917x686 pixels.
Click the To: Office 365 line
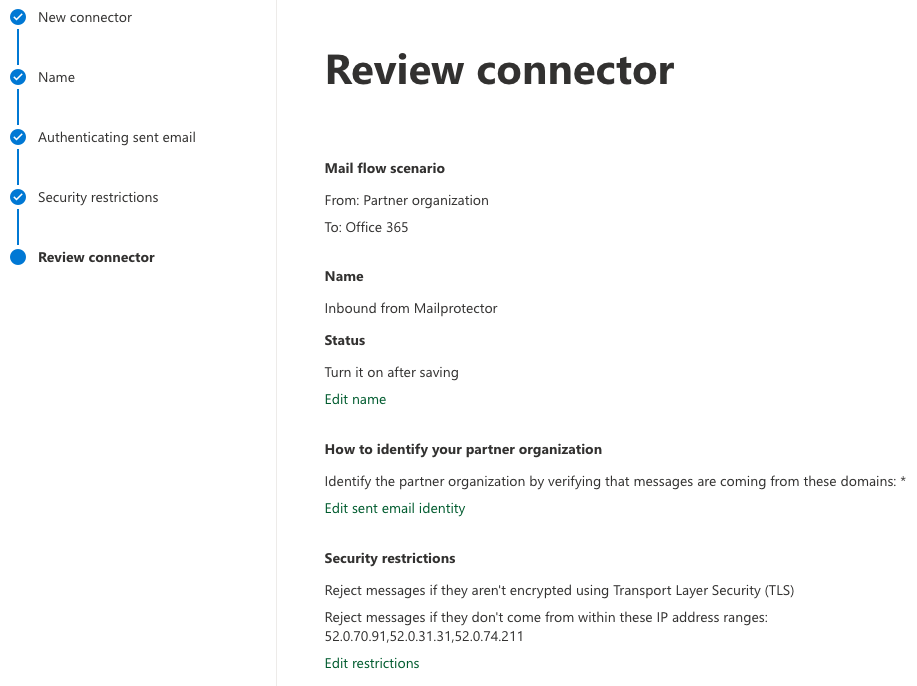[366, 227]
